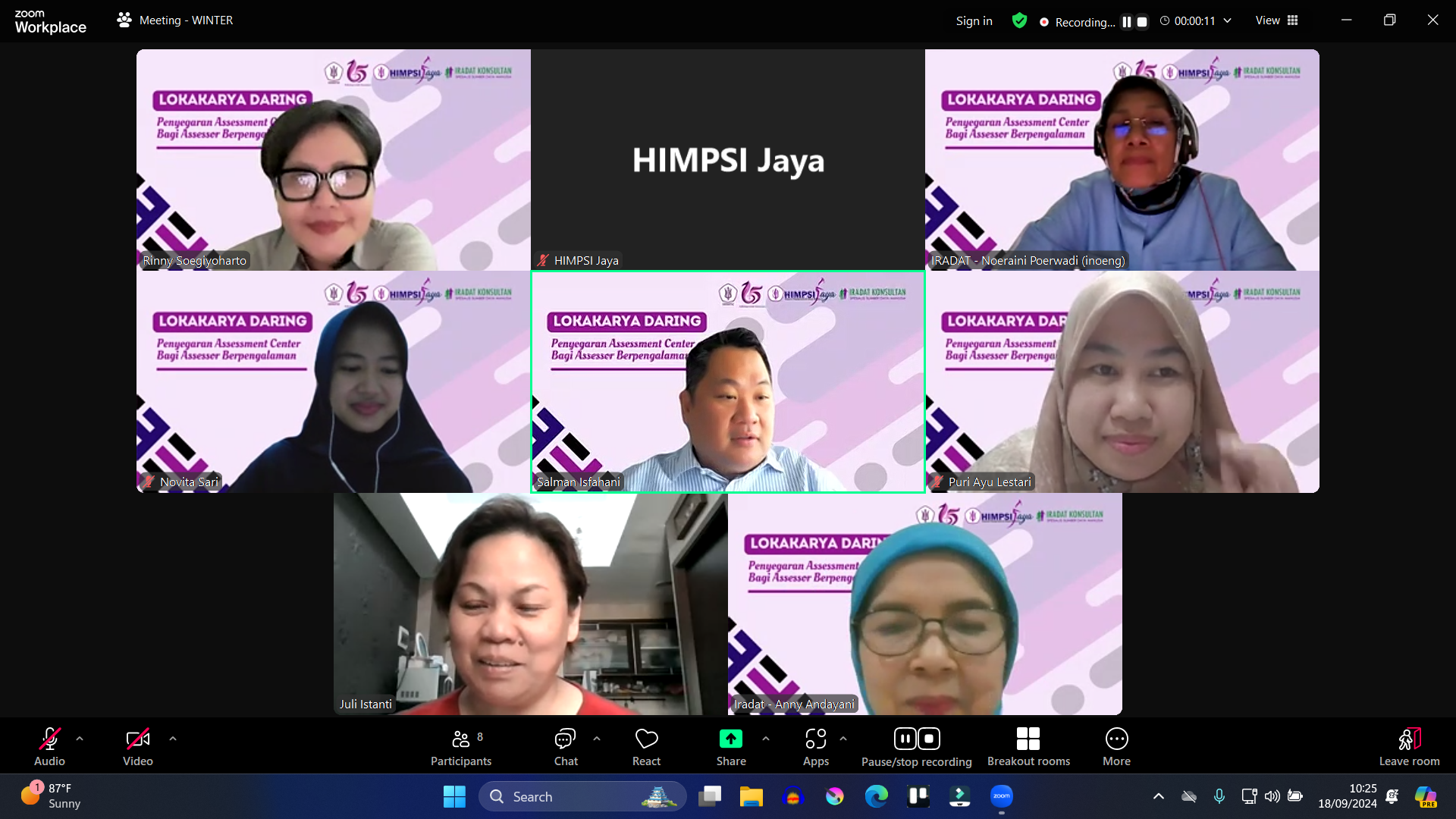The height and width of the screenshot is (819, 1456).
Task: Open the View layout menu
Action: pos(1276,20)
